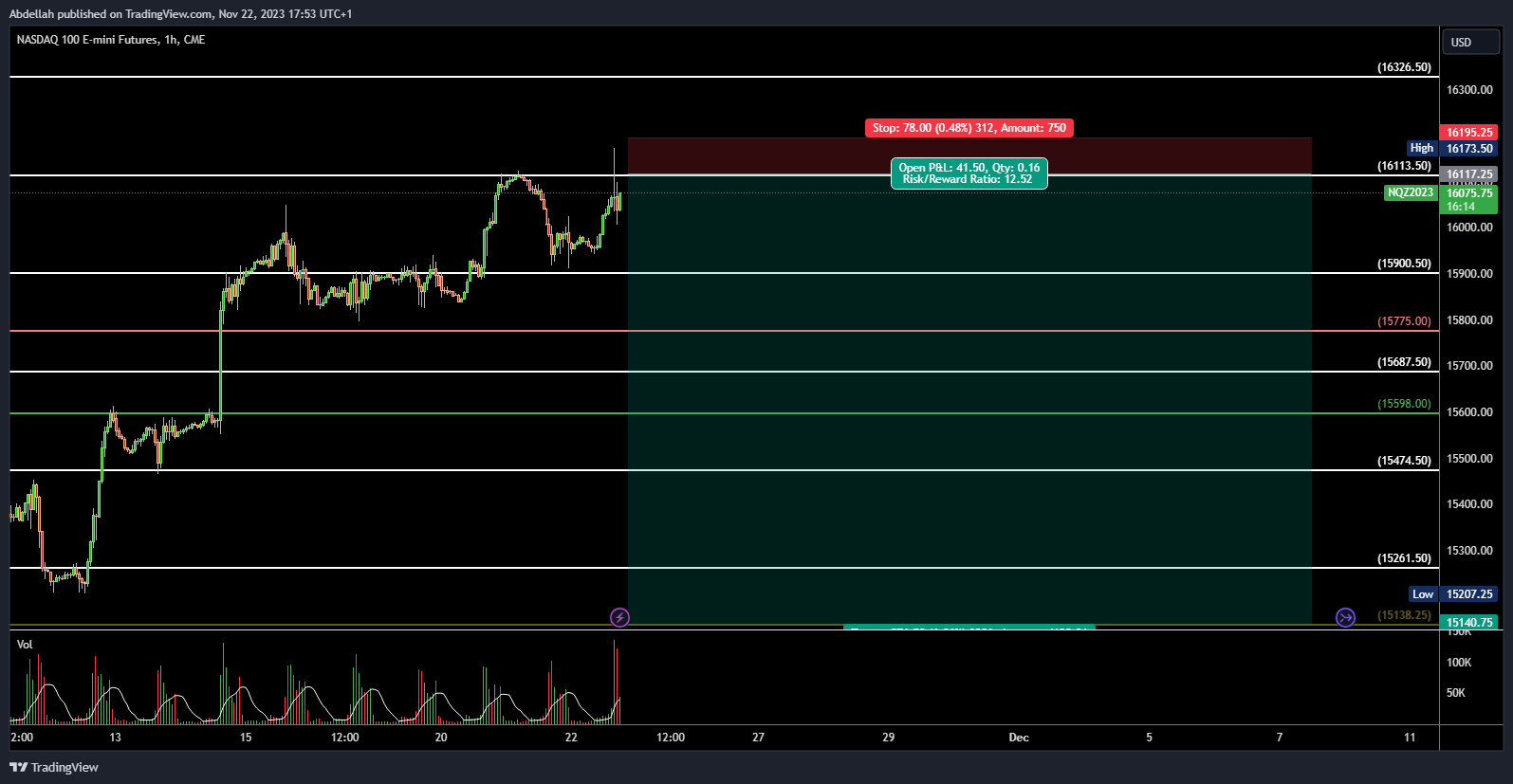Select the 15138.25 level label
The width and height of the screenshot is (1513, 784).
pos(1404,615)
